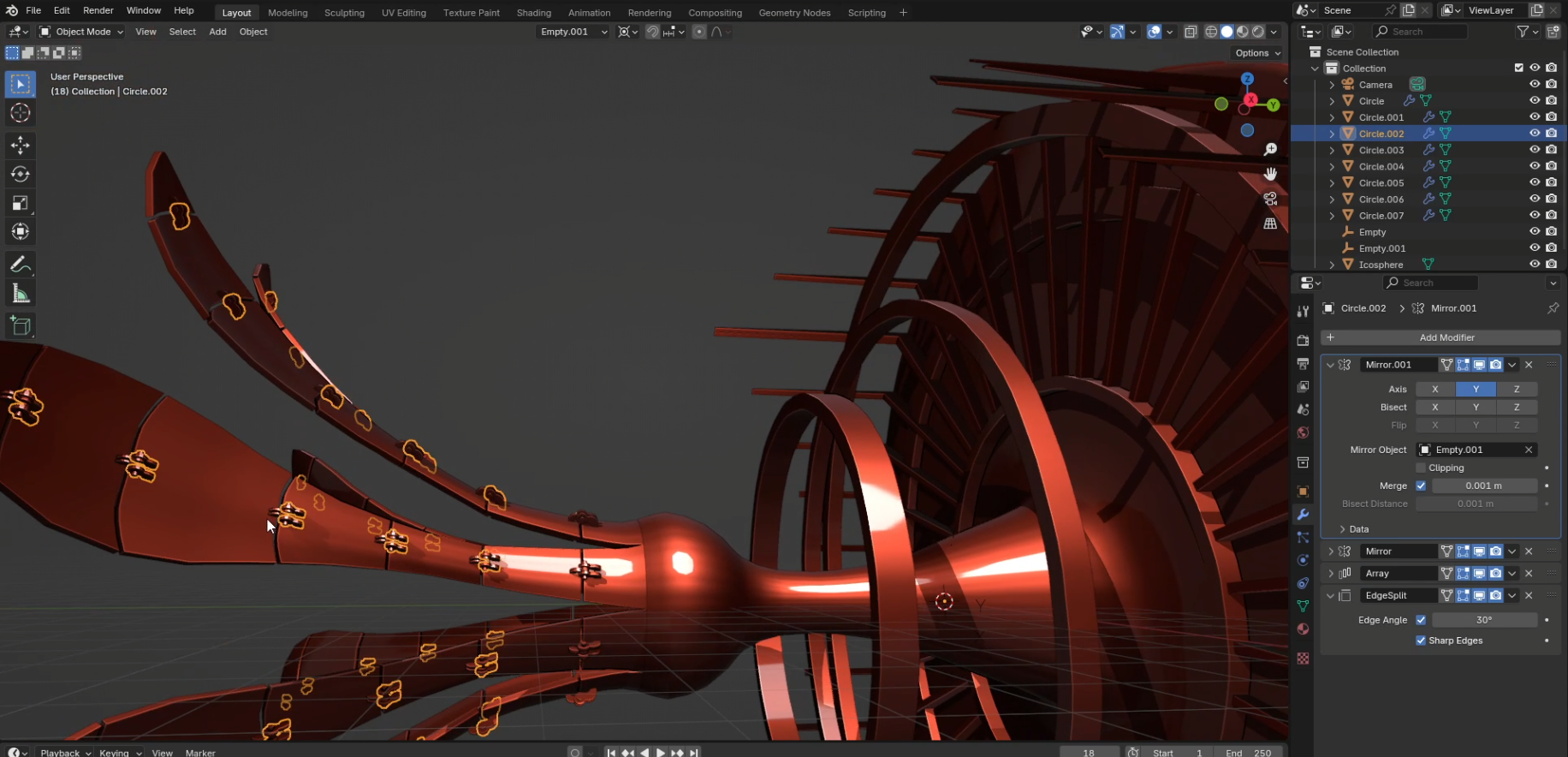The width and height of the screenshot is (1568, 757).
Task: Uncheck the Sharp Edges checkbox
Action: tap(1421, 641)
